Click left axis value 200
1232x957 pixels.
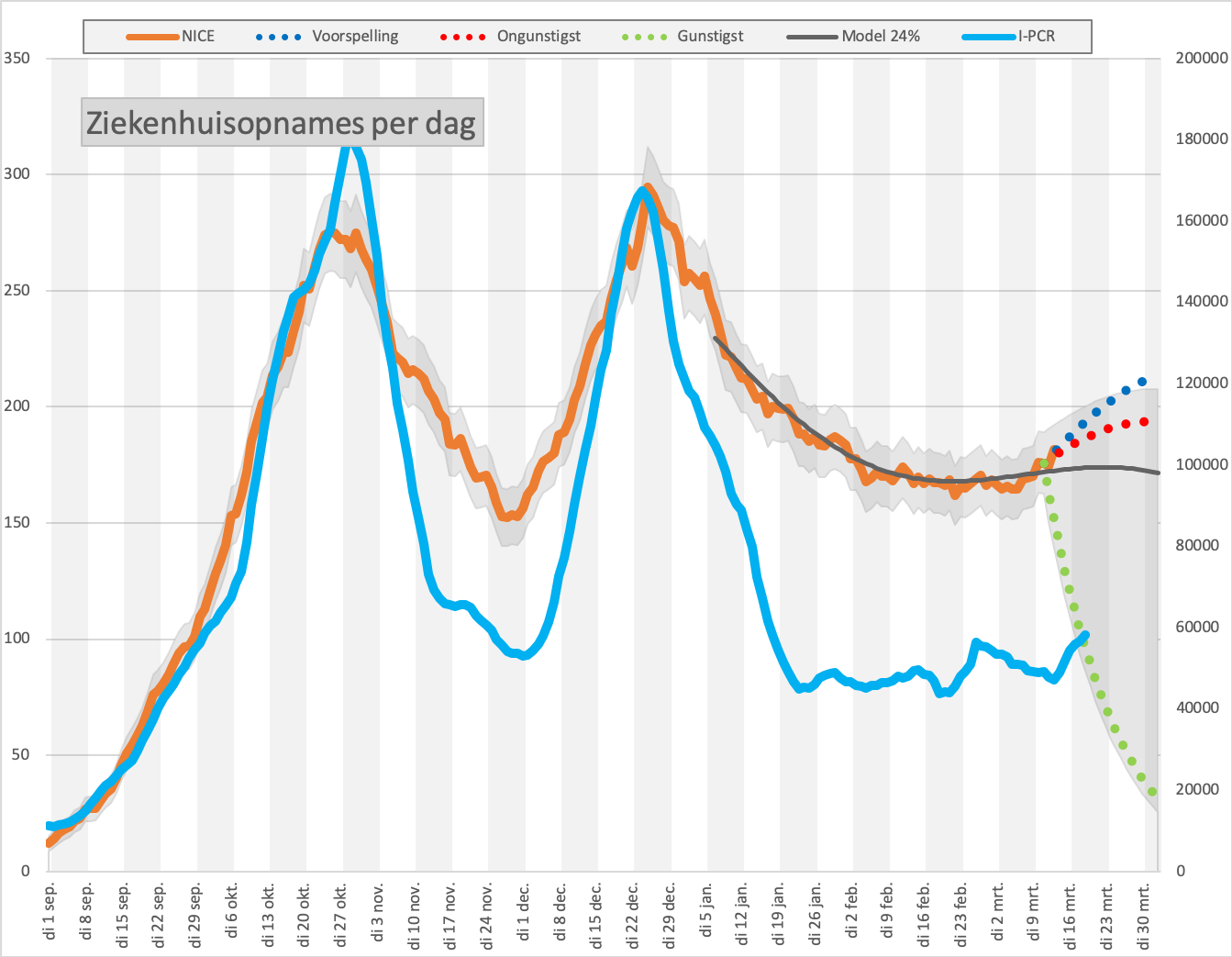tap(17, 406)
